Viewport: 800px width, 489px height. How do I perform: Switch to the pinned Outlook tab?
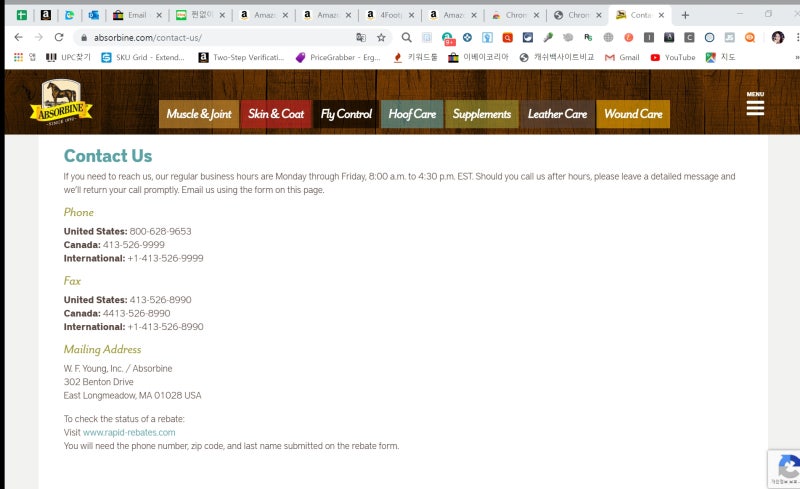point(93,15)
